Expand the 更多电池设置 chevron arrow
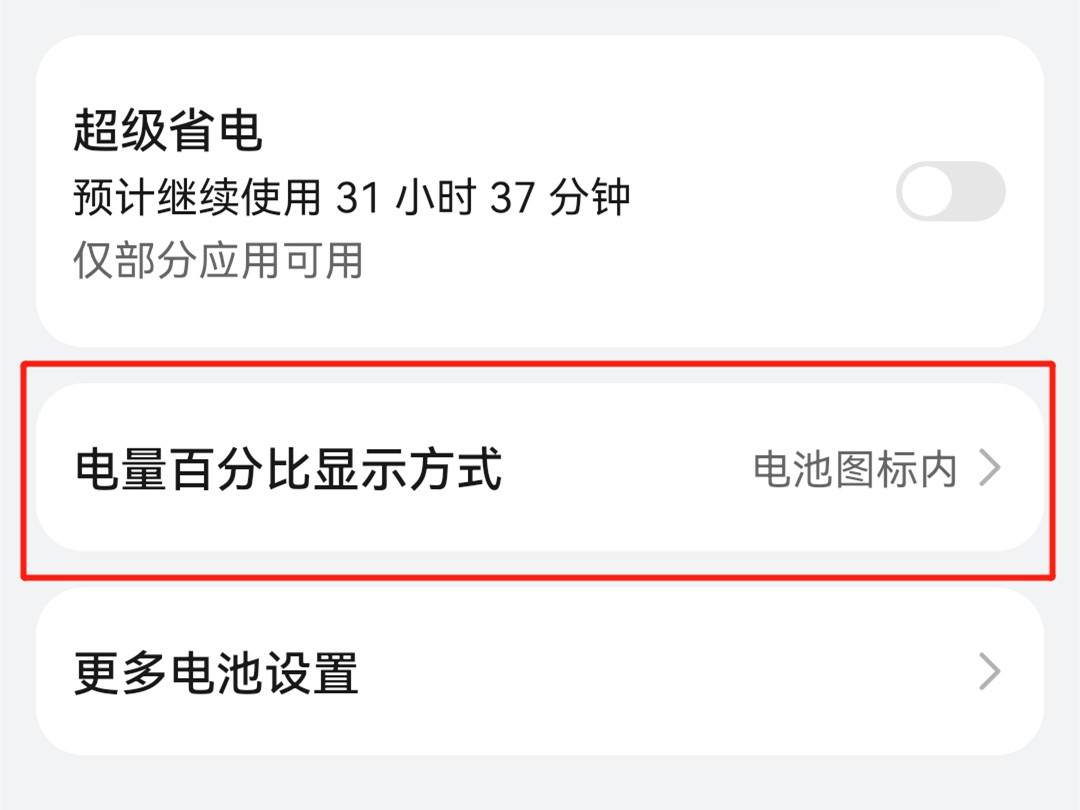 pos(990,672)
